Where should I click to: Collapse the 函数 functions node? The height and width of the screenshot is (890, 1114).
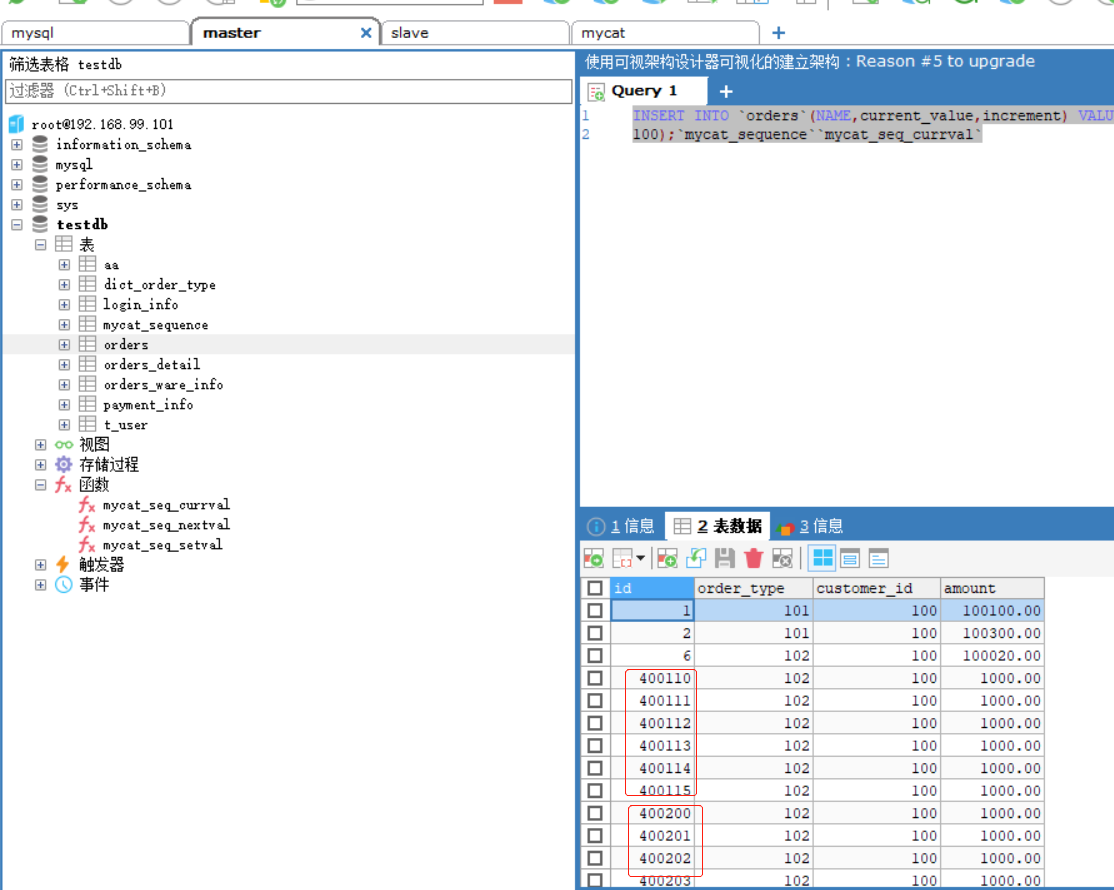click(x=40, y=485)
